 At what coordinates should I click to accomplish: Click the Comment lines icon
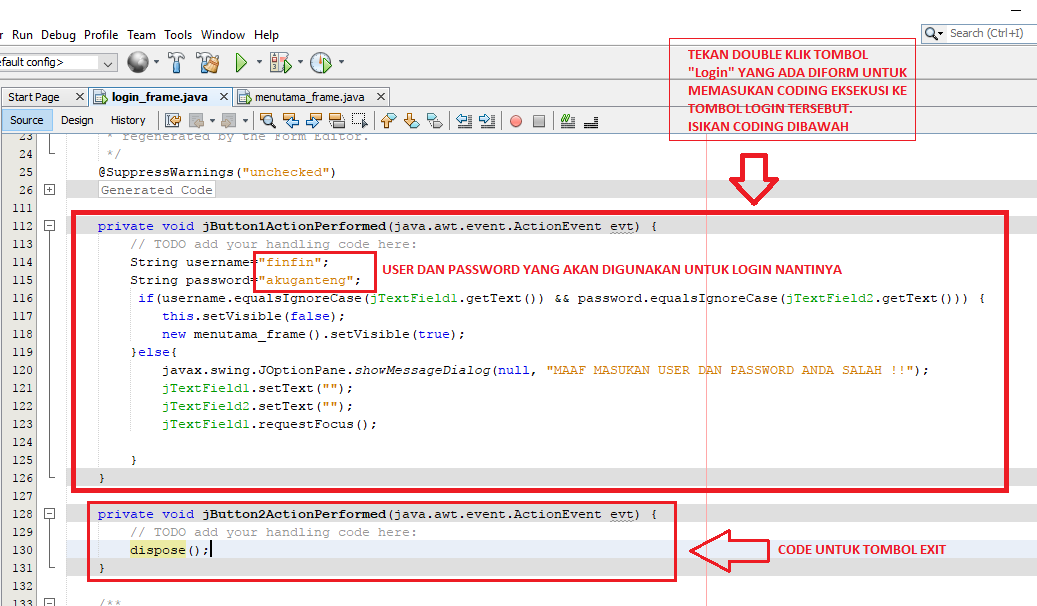click(x=567, y=120)
